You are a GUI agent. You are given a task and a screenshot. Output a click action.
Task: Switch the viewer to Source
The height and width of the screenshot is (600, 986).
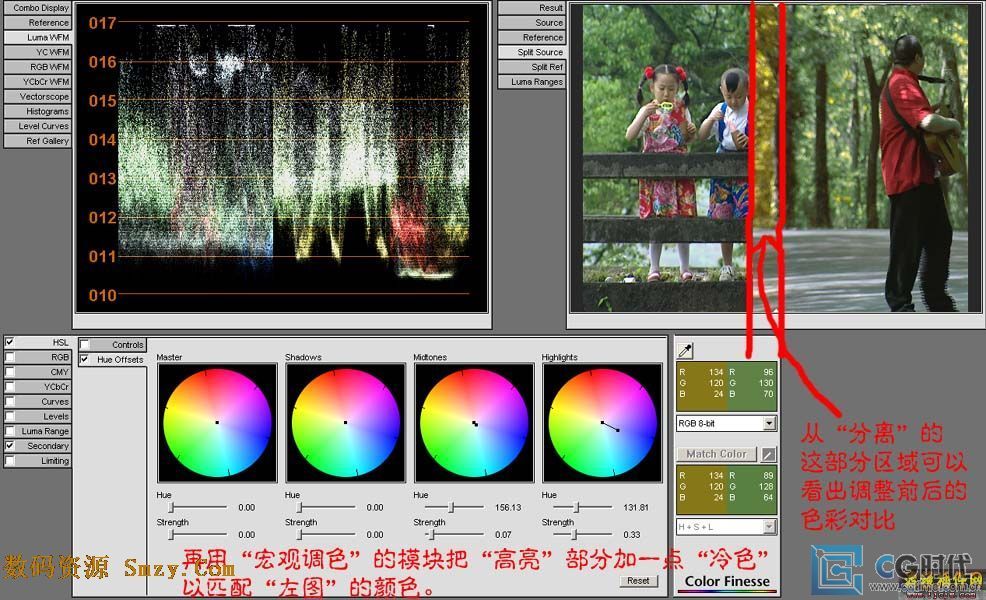pyautogui.click(x=532, y=23)
